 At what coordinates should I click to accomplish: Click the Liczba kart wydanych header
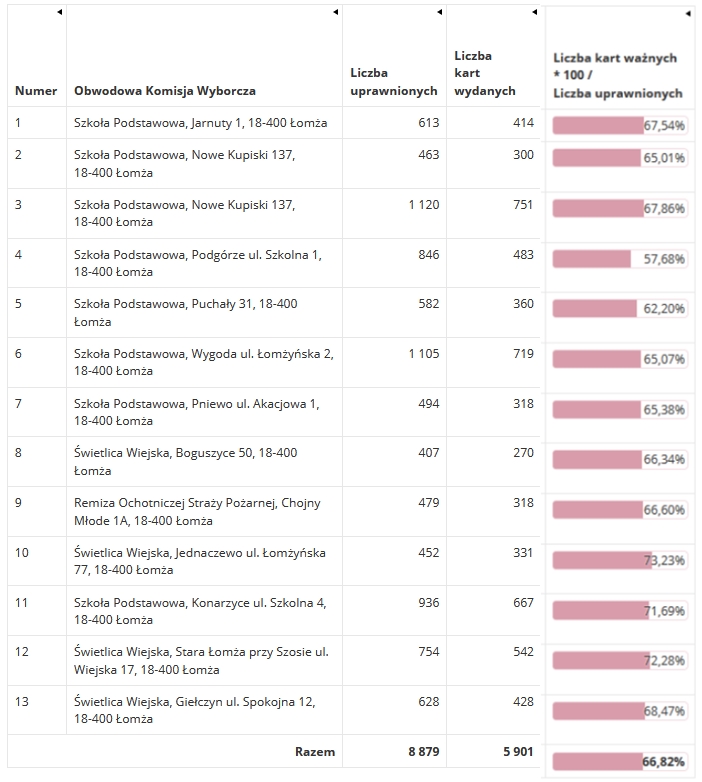[x=485, y=73]
